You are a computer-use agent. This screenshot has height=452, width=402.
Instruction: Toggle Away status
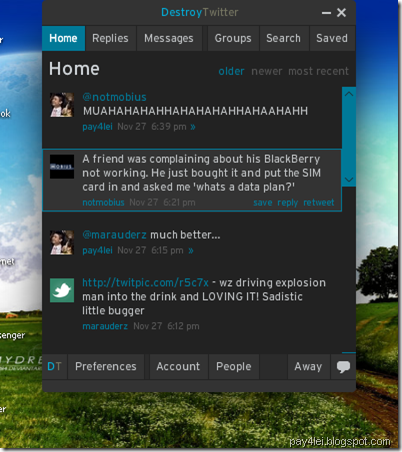(308, 367)
